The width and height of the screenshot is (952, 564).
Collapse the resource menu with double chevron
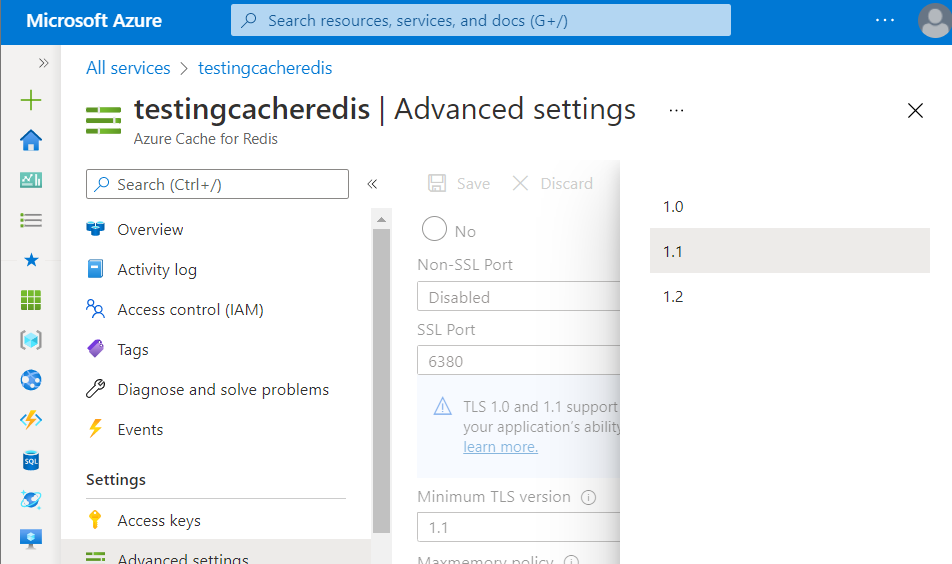coord(372,184)
